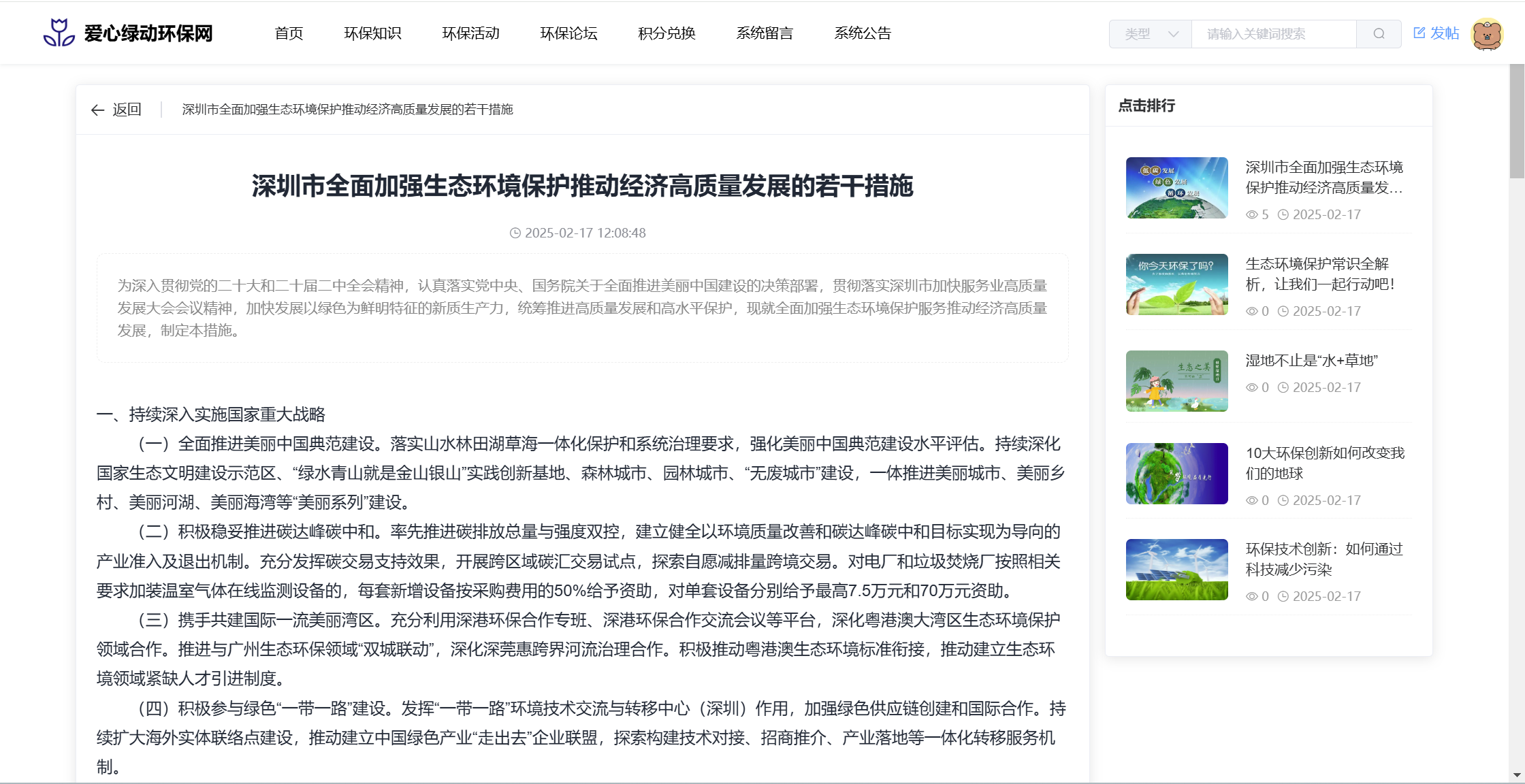Click clock icon under 湿地不止是 article
The height and width of the screenshot is (784, 1525).
pyautogui.click(x=1283, y=388)
